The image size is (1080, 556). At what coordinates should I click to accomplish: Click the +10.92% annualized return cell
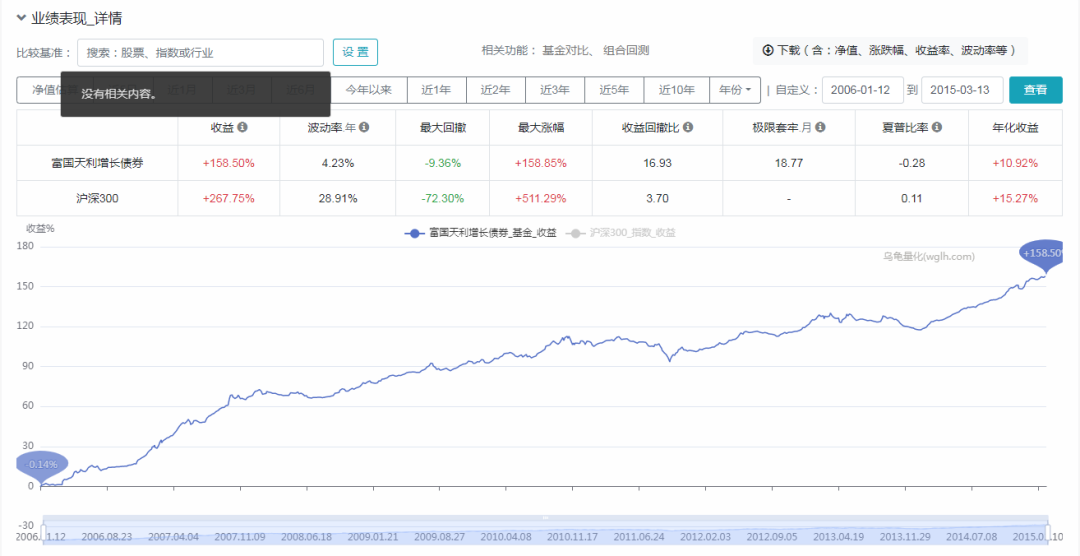[x=1015, y=163]
